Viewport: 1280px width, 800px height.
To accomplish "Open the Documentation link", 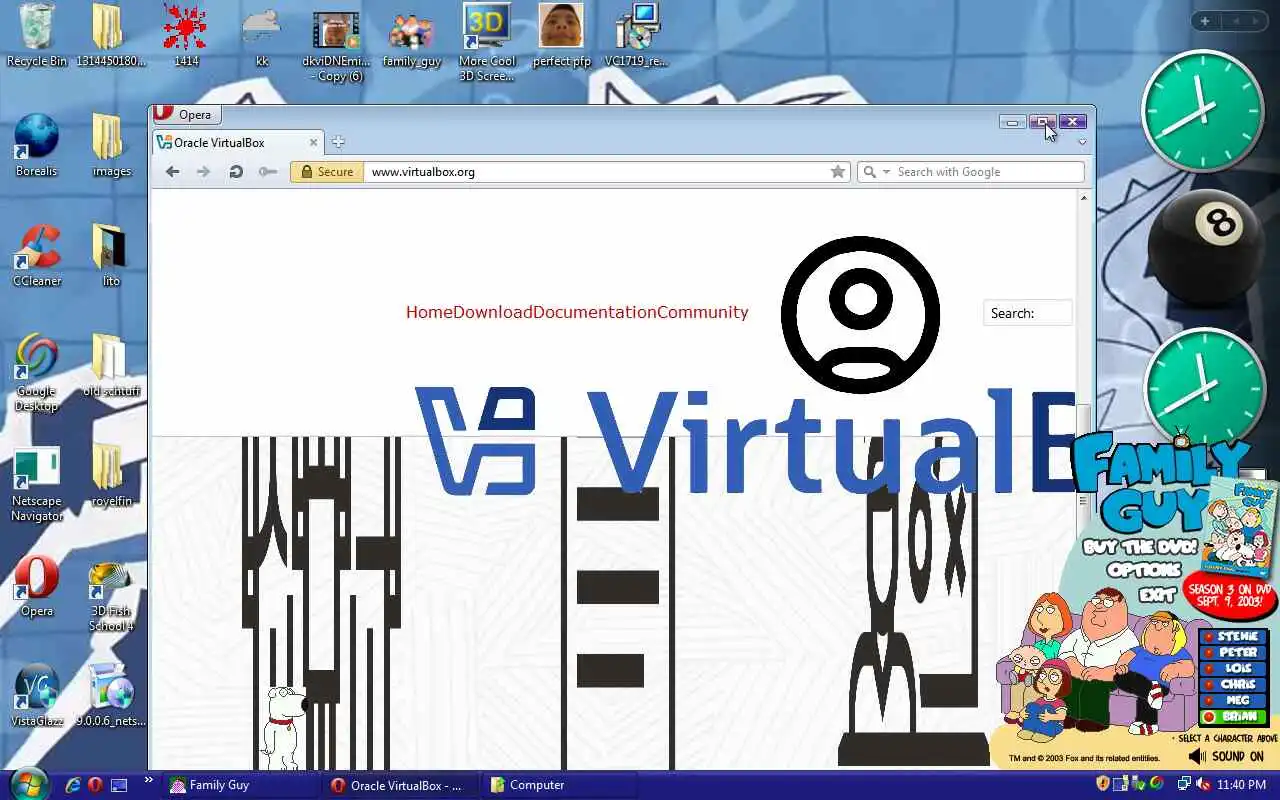I will pos(595,312).
